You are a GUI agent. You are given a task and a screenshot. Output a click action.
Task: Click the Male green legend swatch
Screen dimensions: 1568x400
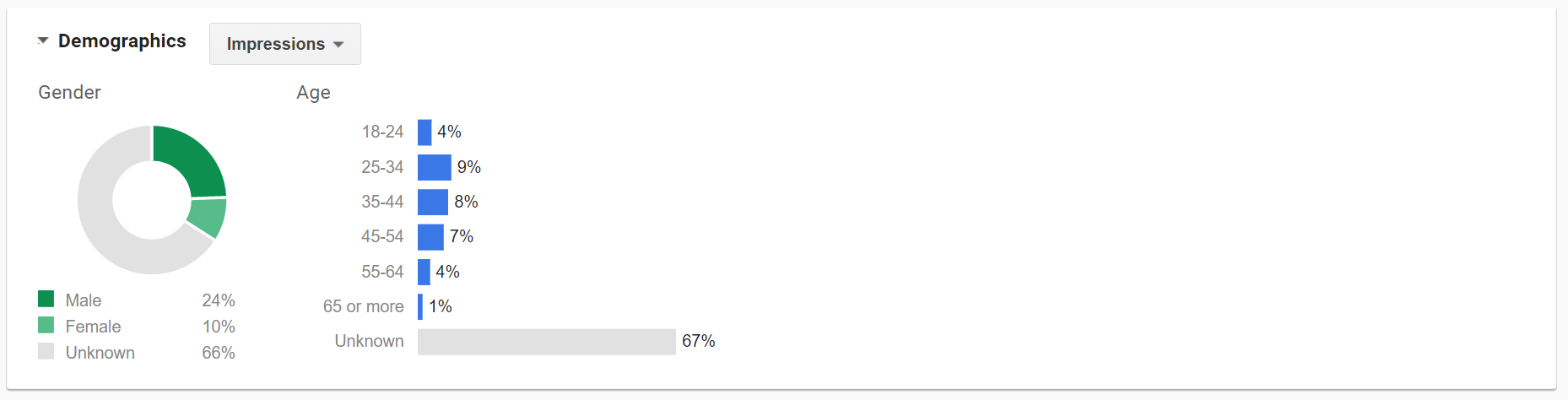(x=46, y=299)
